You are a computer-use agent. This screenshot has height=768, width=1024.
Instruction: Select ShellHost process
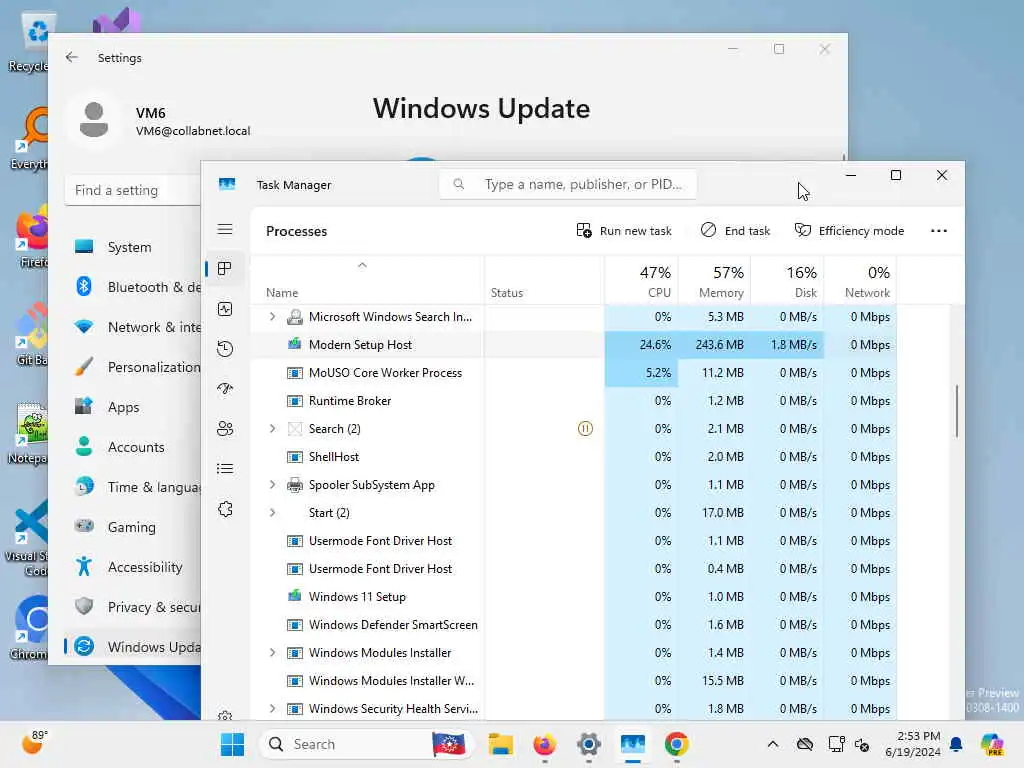(x=573, y=456)
